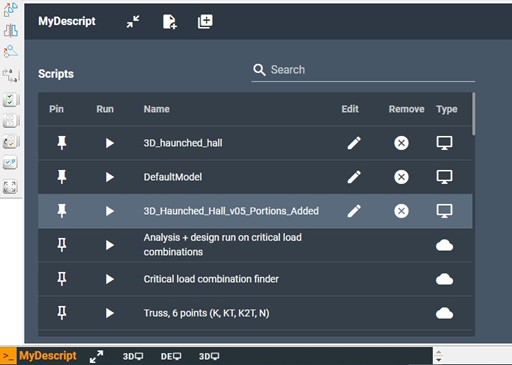Pin Truss, 6 points script
This screenshot has width=512, height=365.
(62, 313)
